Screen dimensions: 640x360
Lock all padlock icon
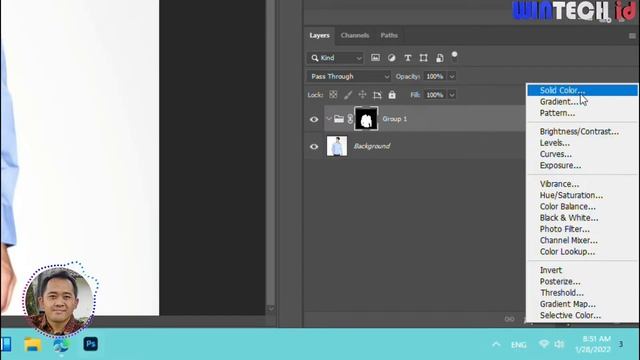click(x=392, y=95)
